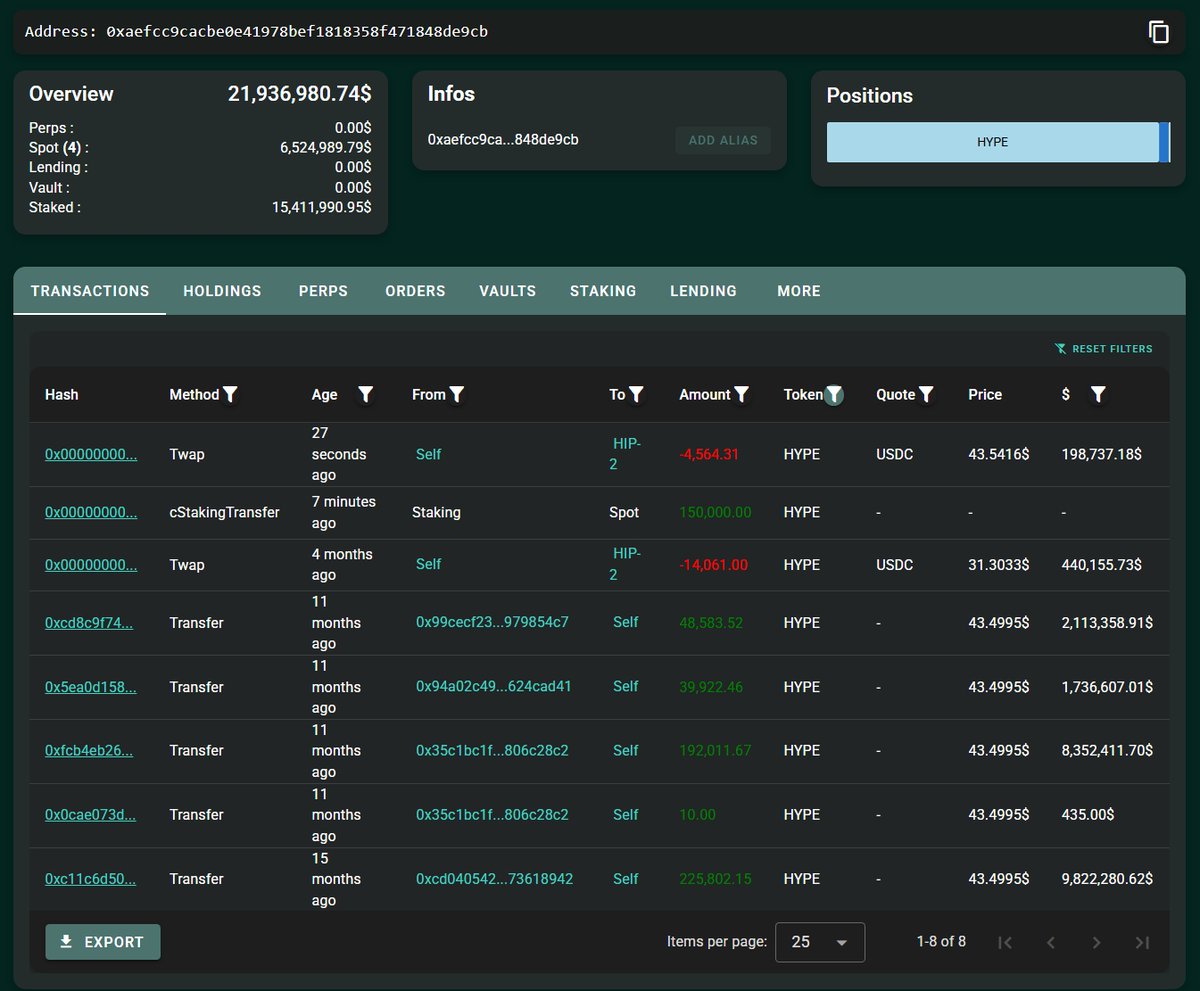Screen dimensions: 1200x991
Task: Open transaction hash 0xcd8c9f74...
Action: point(89,623)
